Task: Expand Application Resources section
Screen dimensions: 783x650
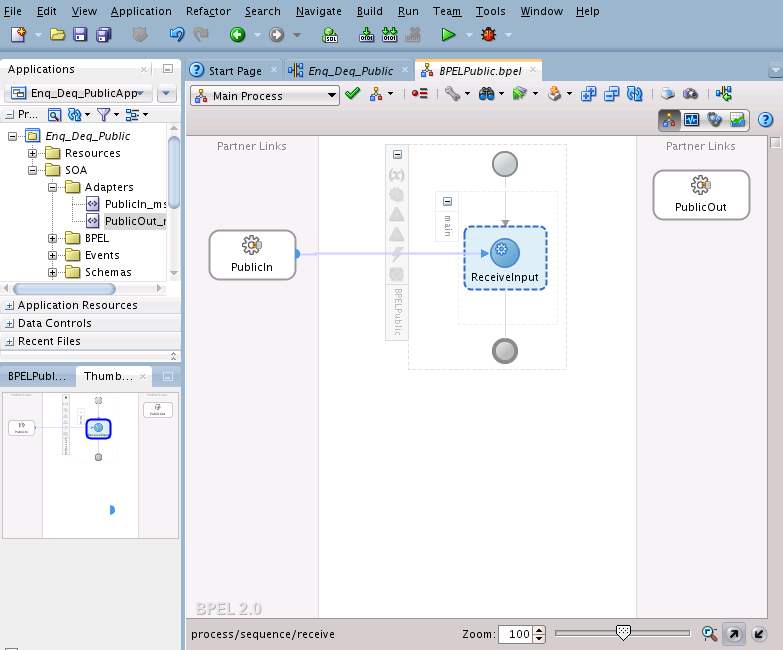Action: (9, 306)
